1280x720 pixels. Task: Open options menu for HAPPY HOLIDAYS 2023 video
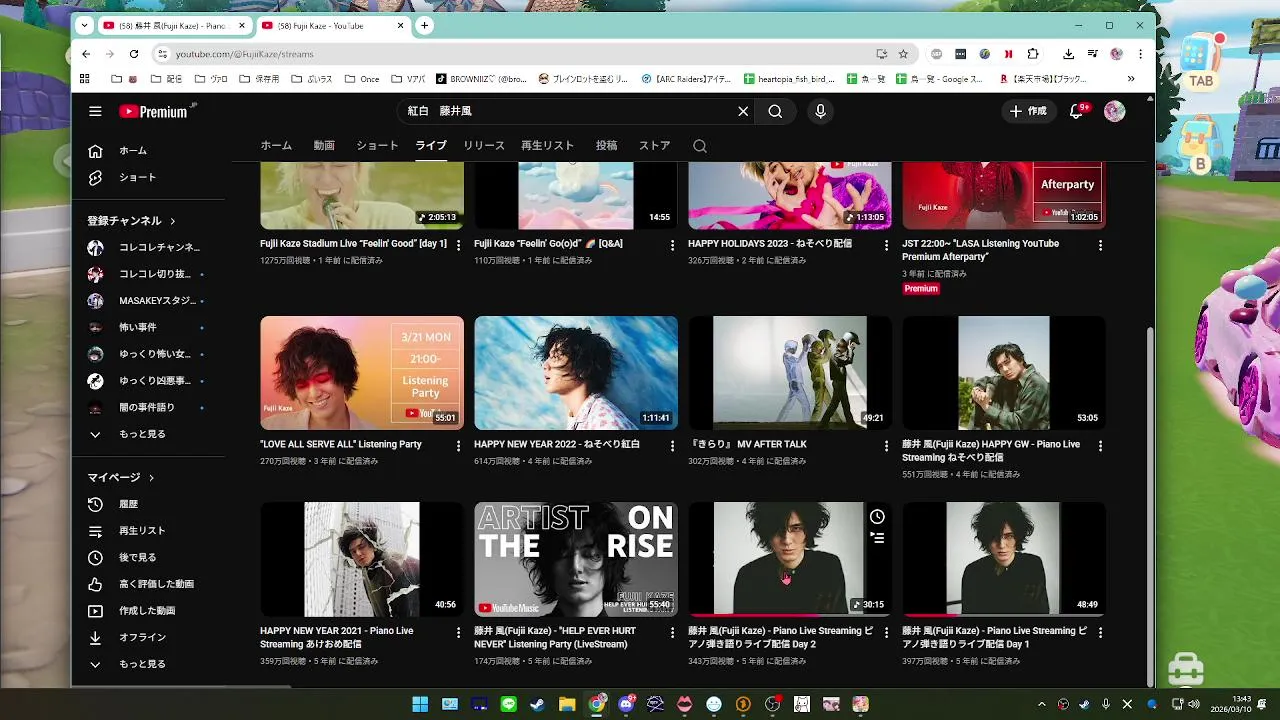[887, 245]
